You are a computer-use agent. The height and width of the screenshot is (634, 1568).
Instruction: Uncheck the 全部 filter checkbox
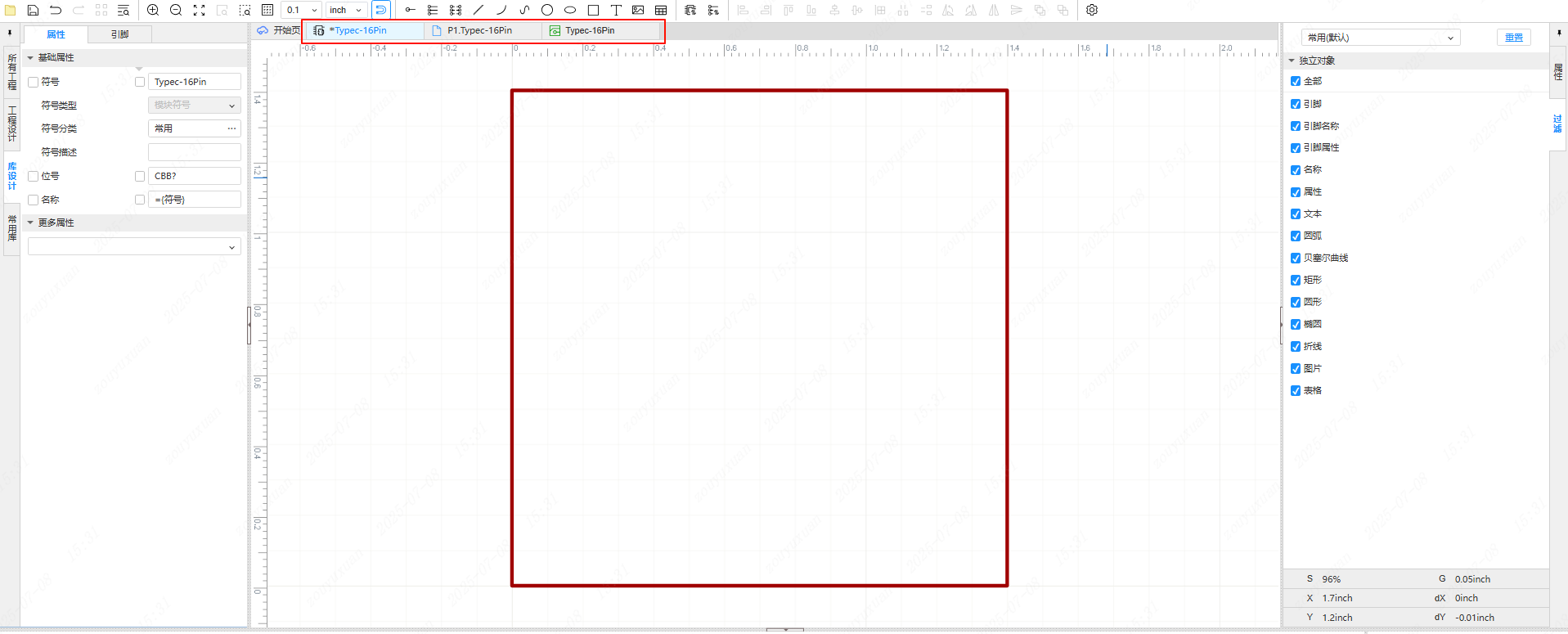click(1296, 81)
